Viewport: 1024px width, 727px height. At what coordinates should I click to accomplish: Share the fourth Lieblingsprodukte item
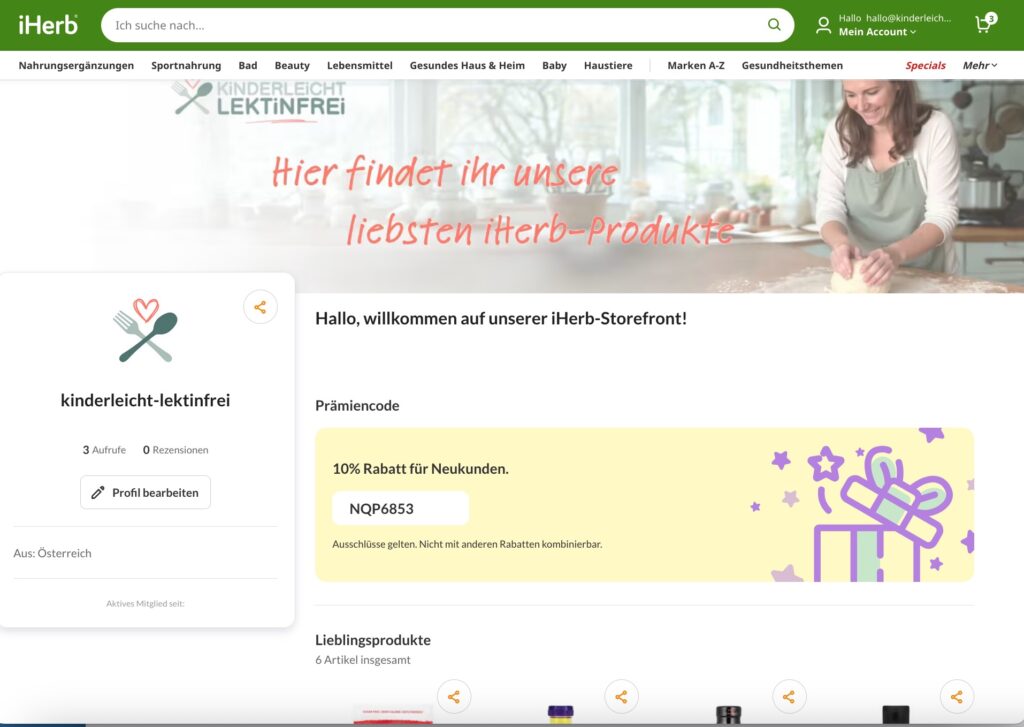tap(957, 697)
